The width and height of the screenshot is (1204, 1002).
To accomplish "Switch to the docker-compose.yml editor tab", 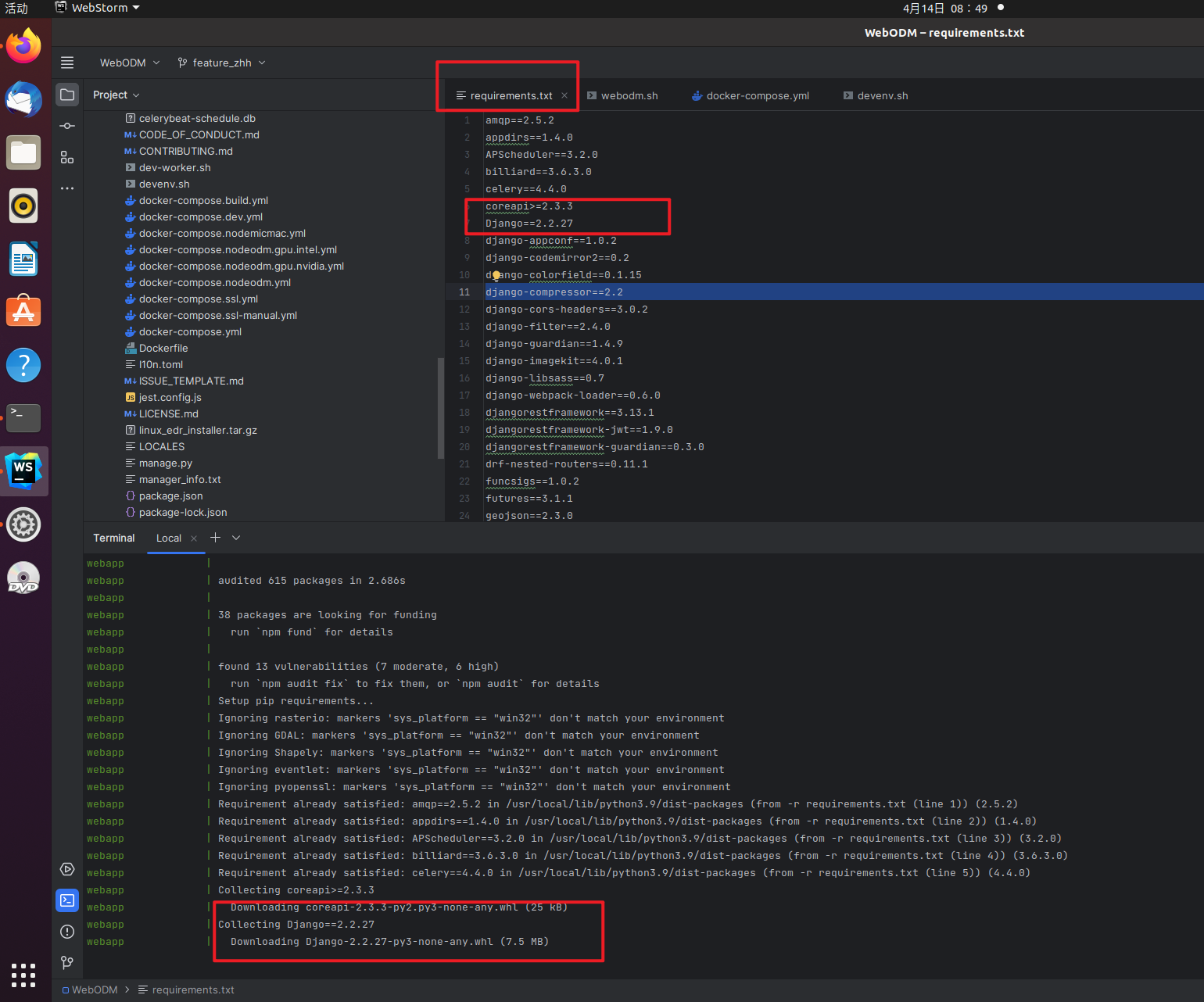I will [751, 96].
